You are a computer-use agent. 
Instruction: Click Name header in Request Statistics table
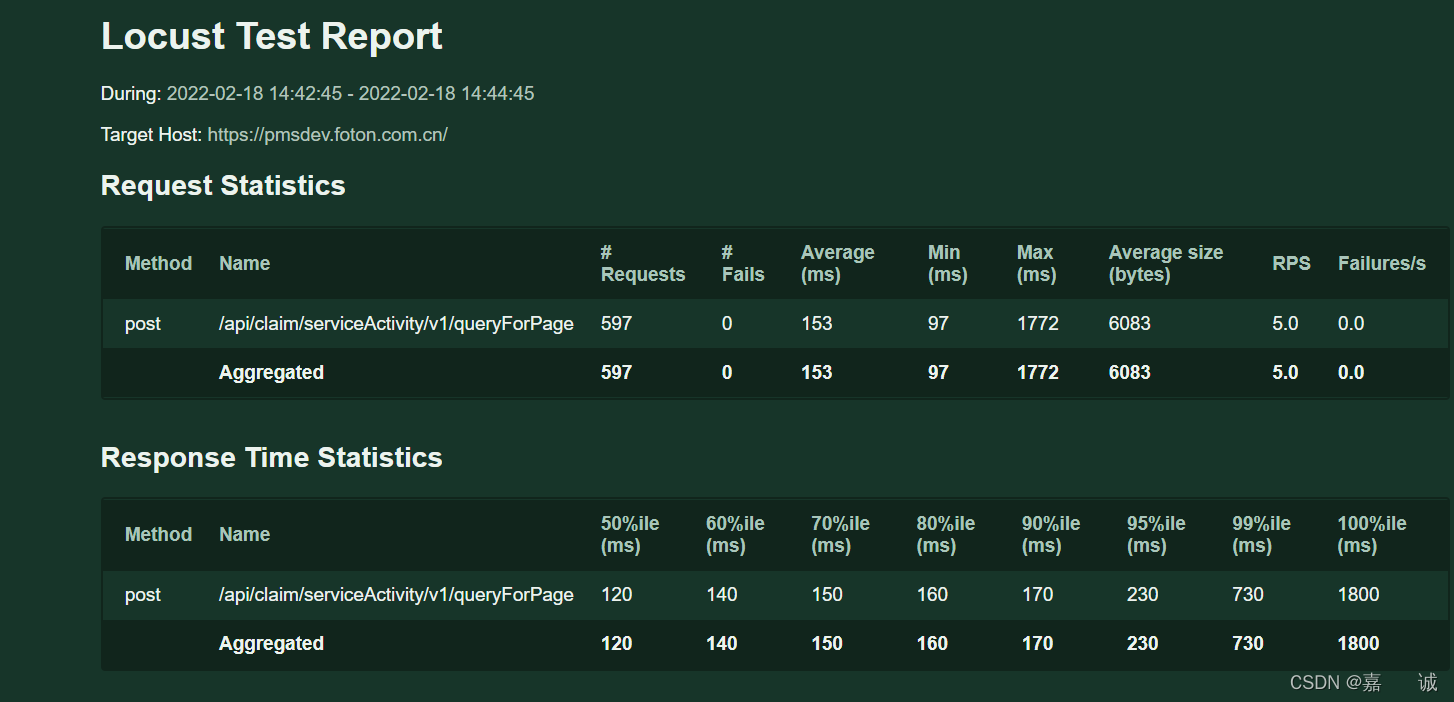coord(245,263)
